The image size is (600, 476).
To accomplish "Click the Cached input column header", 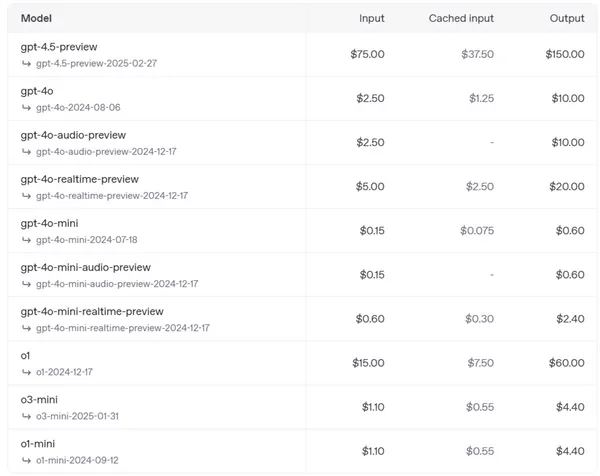I will click(x=461, y=18).
